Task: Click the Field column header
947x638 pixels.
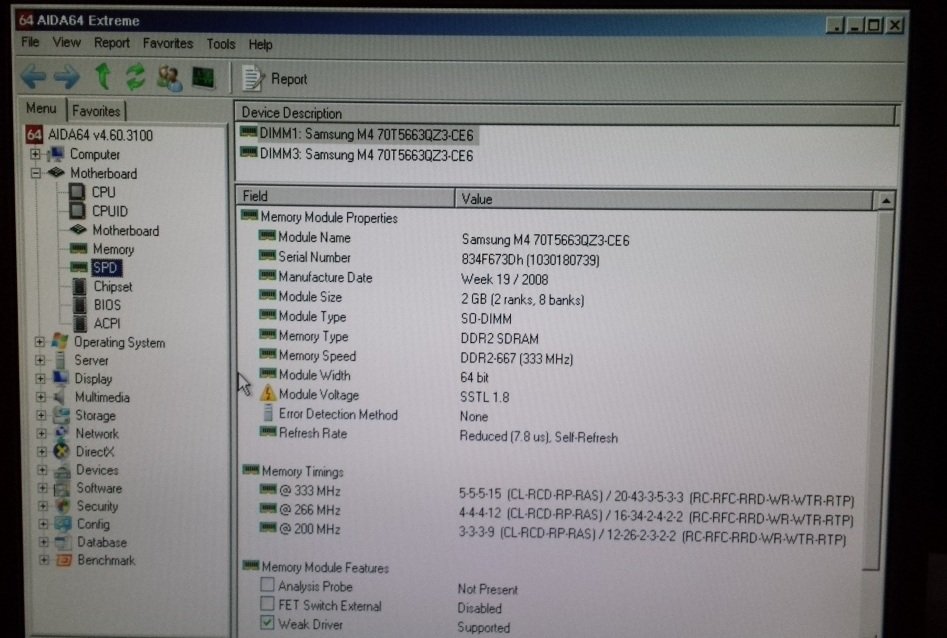Action: pyautogui.click(x=345, y=196)
